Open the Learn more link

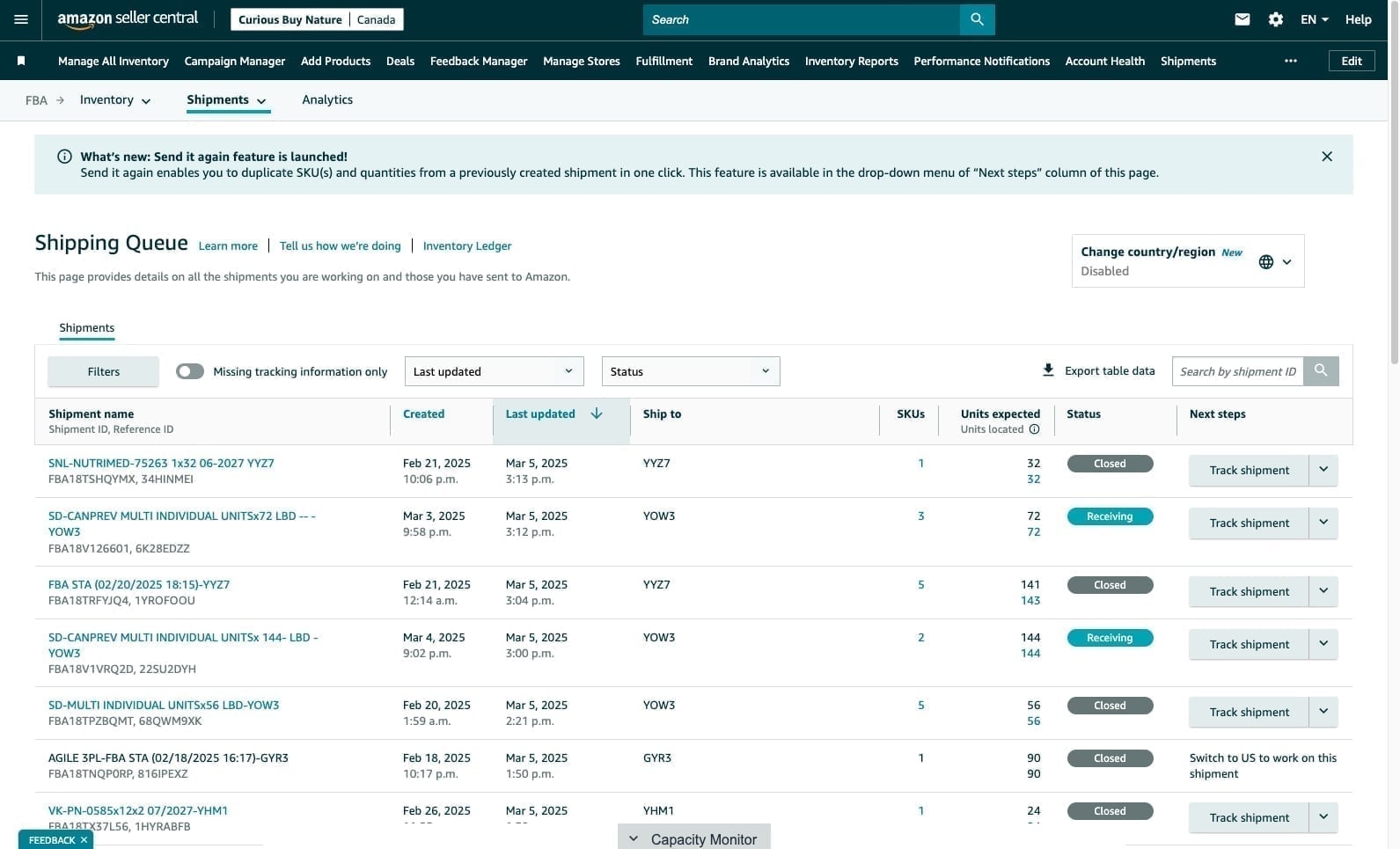(228, 246)
